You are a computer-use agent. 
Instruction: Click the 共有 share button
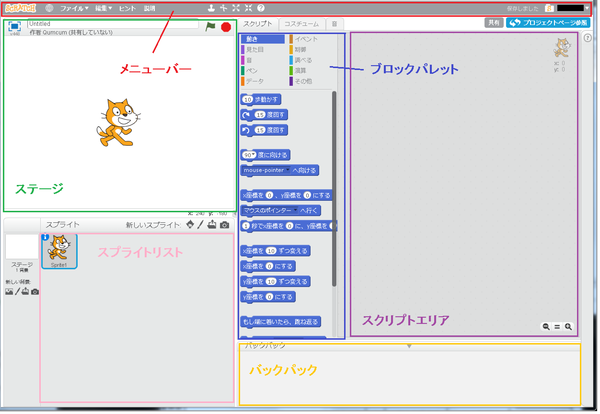(494, 23)
